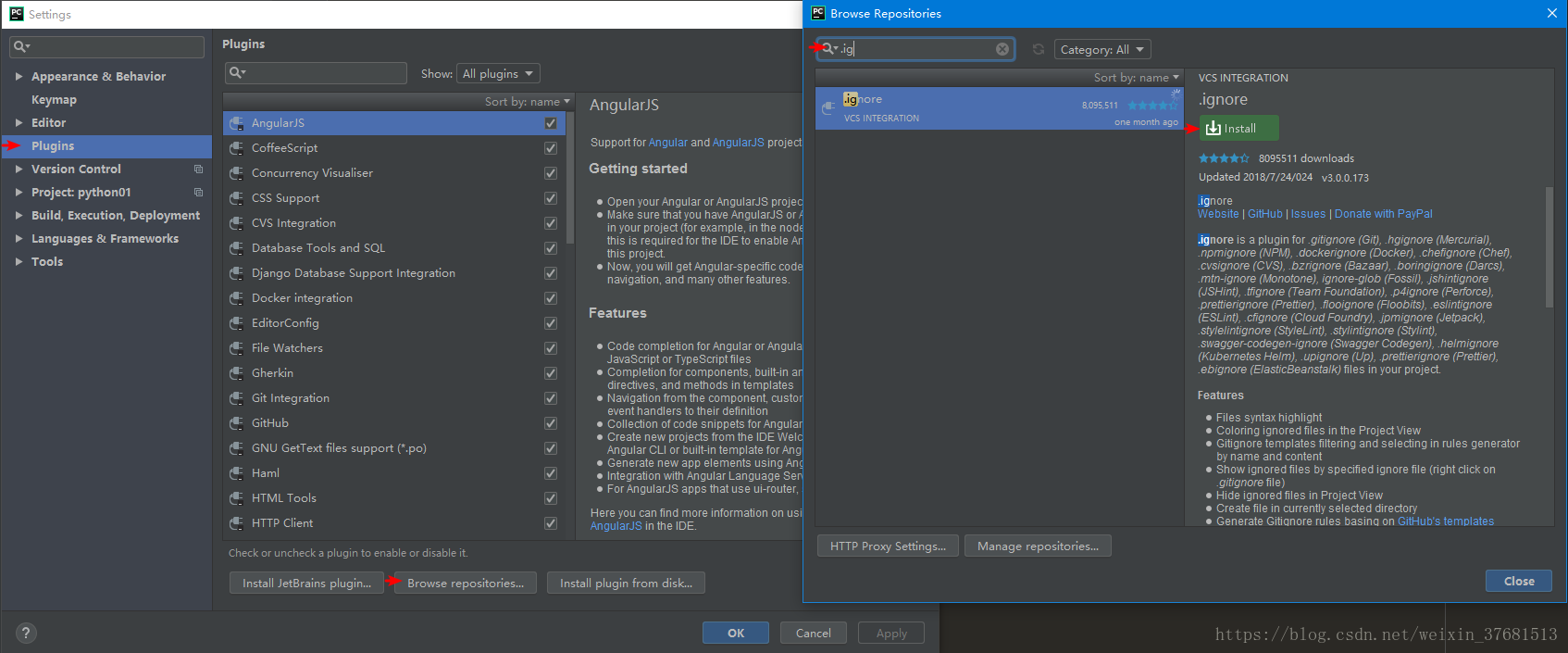Click the File Watchers plugin icon
This screenshot has height=653, width=1568.
(237, 348)
